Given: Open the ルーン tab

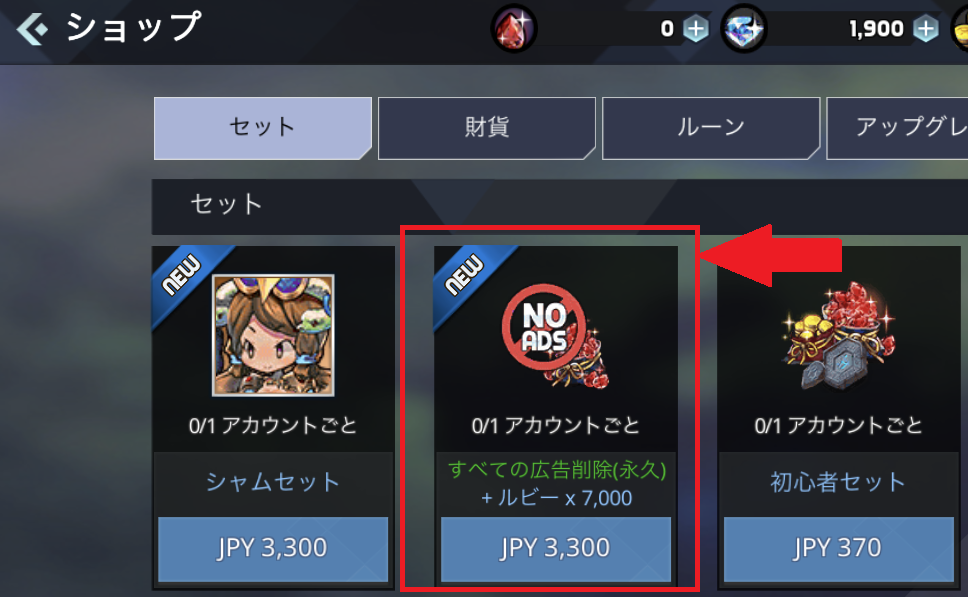Looking at the screenshot, I should point(711,128).
